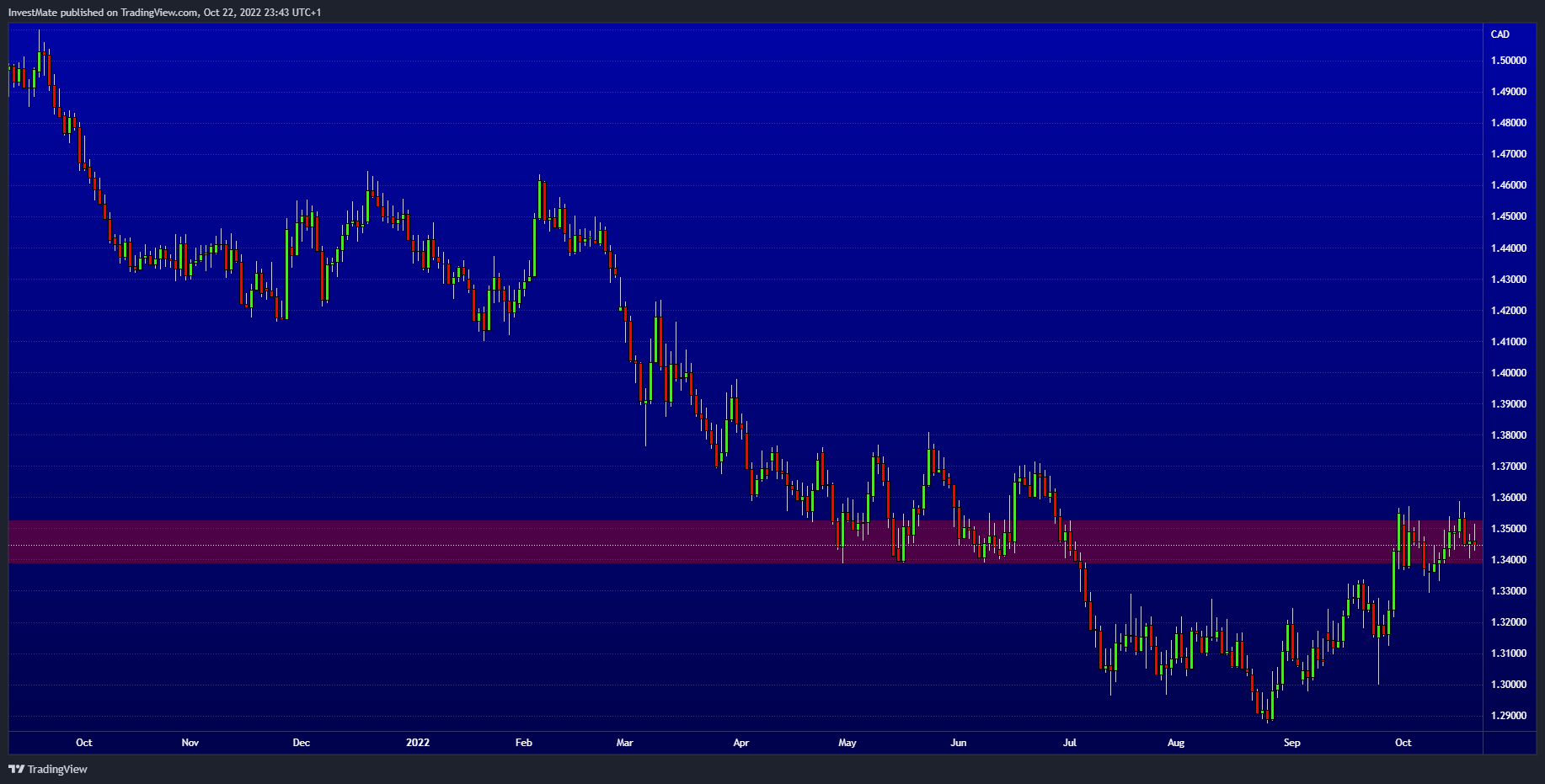Click the 1.37000 price label

point(1509,467)
